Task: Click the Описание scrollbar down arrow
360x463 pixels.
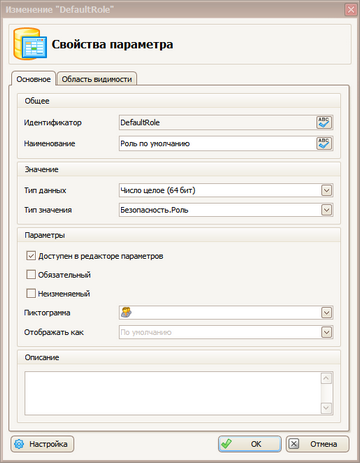Action: 326,408
